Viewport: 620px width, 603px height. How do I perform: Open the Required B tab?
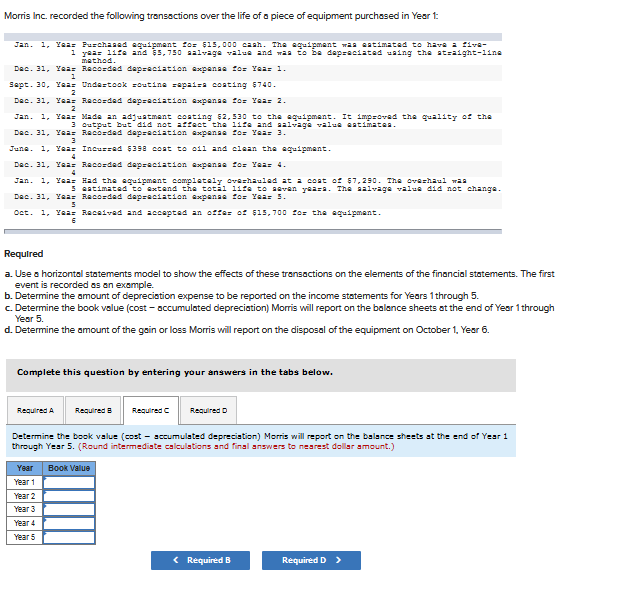tap(93, 410)
